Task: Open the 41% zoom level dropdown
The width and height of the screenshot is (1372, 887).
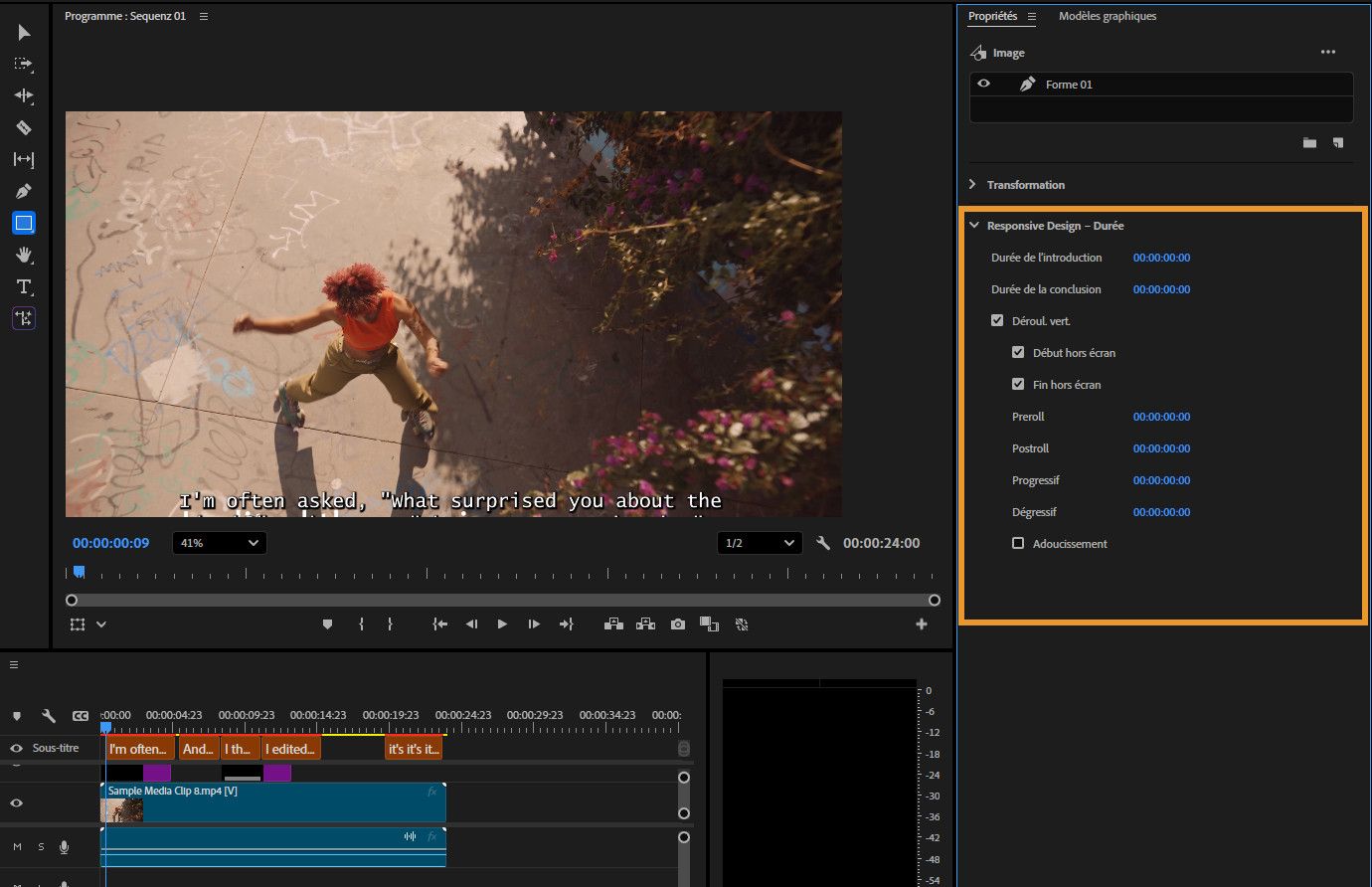Action: (219, 543)
